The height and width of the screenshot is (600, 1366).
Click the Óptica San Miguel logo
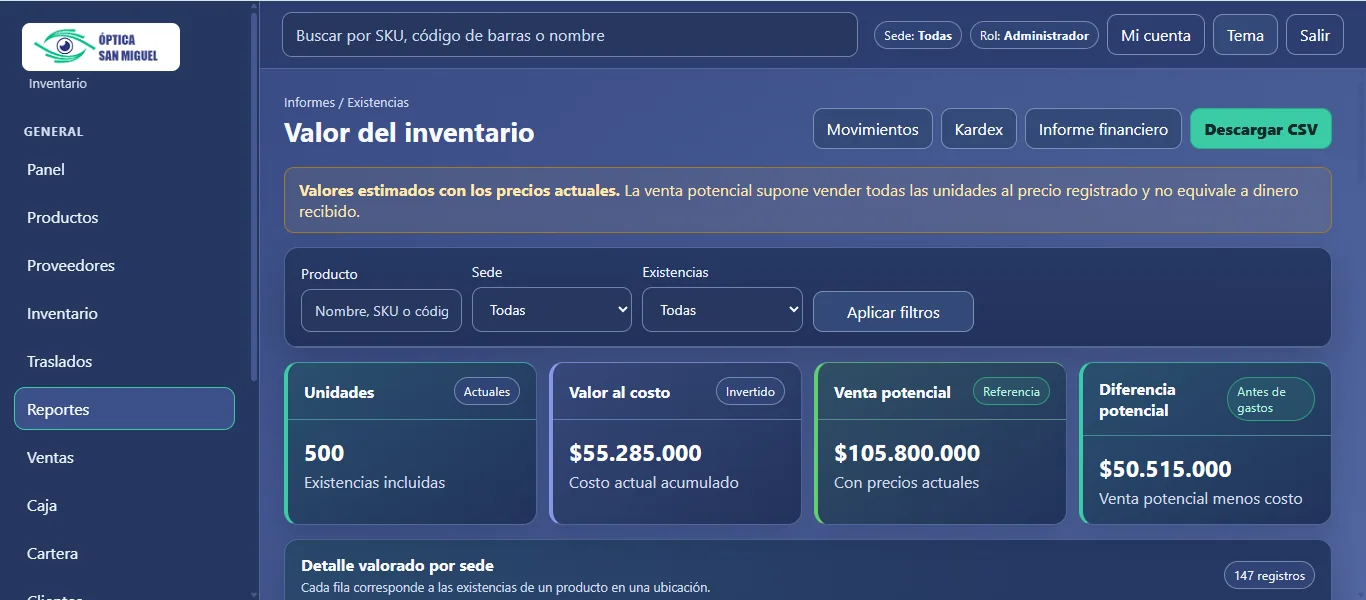click(x=101, y=47)
